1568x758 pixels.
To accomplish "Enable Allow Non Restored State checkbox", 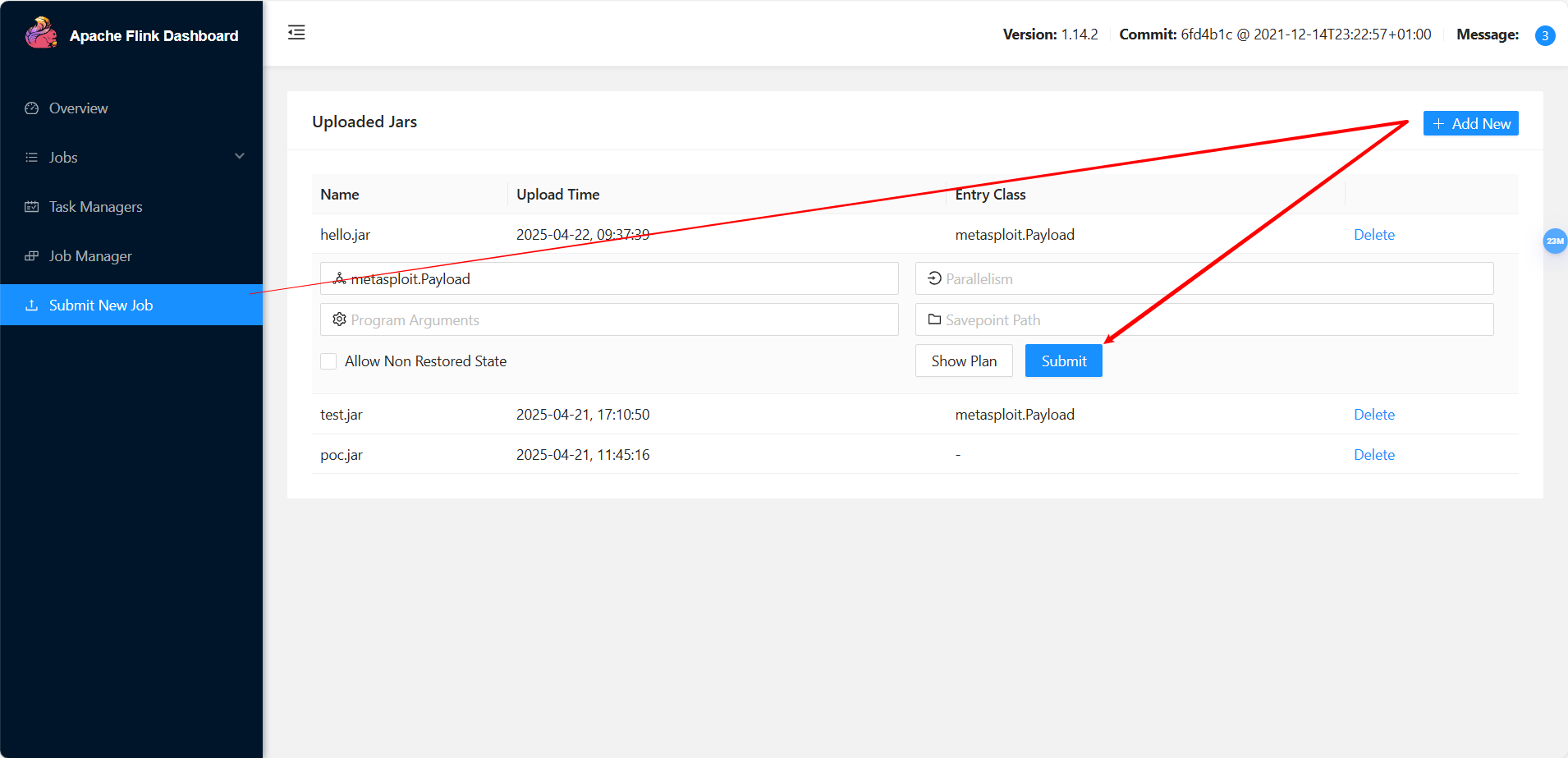I will point(328,361).
